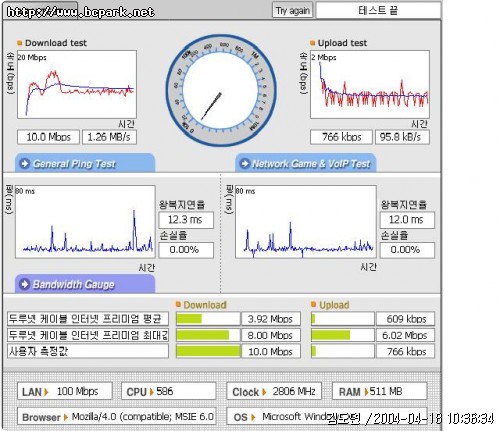The image size is (500, 431).
Task: Click the Download test speed graph
Action: (x=77, y=84)
